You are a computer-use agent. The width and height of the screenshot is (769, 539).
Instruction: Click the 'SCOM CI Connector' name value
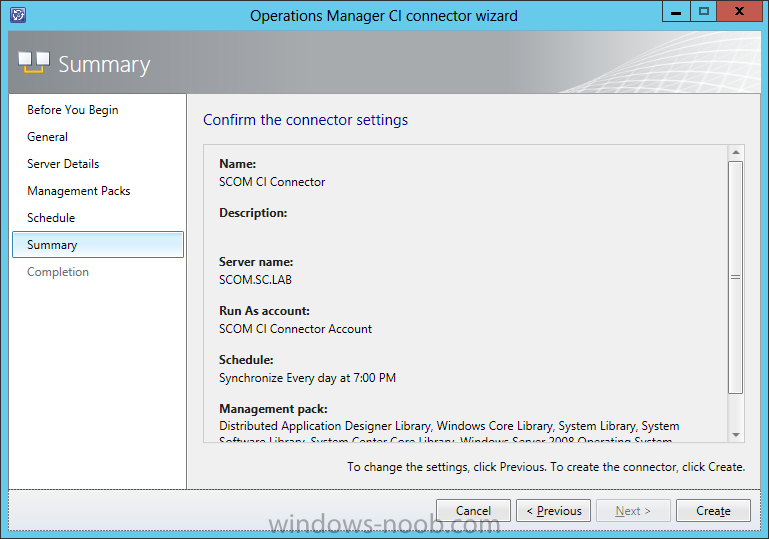[272, 182]
